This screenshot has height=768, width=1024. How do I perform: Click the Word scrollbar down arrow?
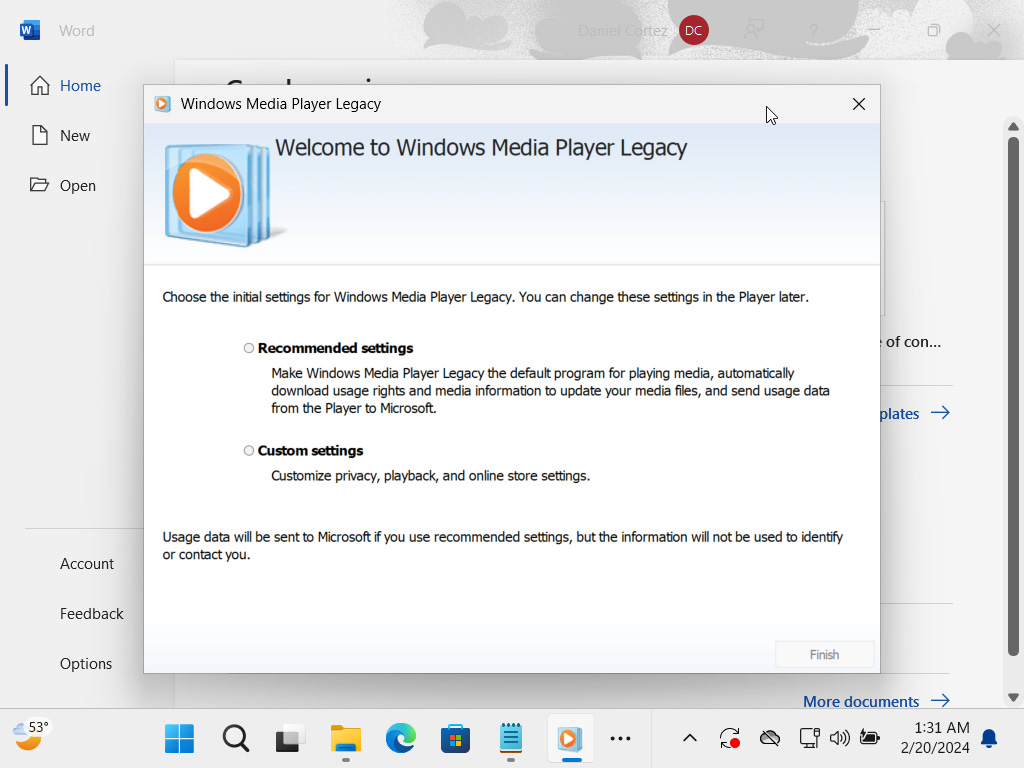tap(1013, 697)
